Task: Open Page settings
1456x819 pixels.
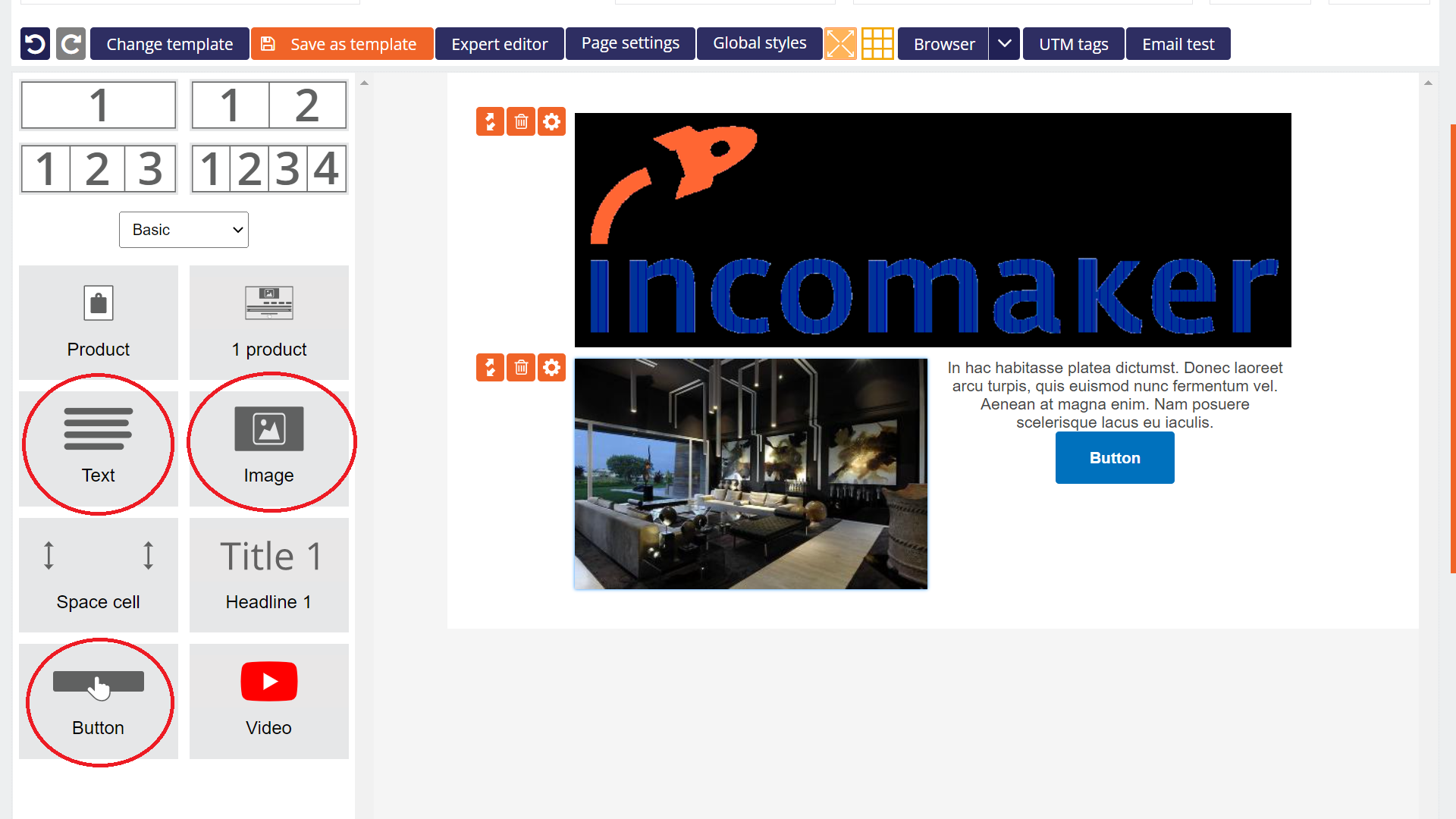Action: 630,43
